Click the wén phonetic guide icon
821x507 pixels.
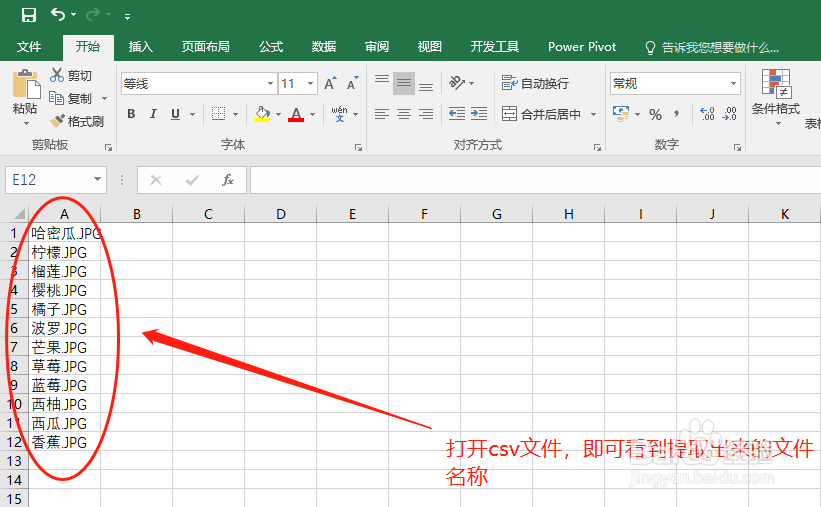click(339, 113)
